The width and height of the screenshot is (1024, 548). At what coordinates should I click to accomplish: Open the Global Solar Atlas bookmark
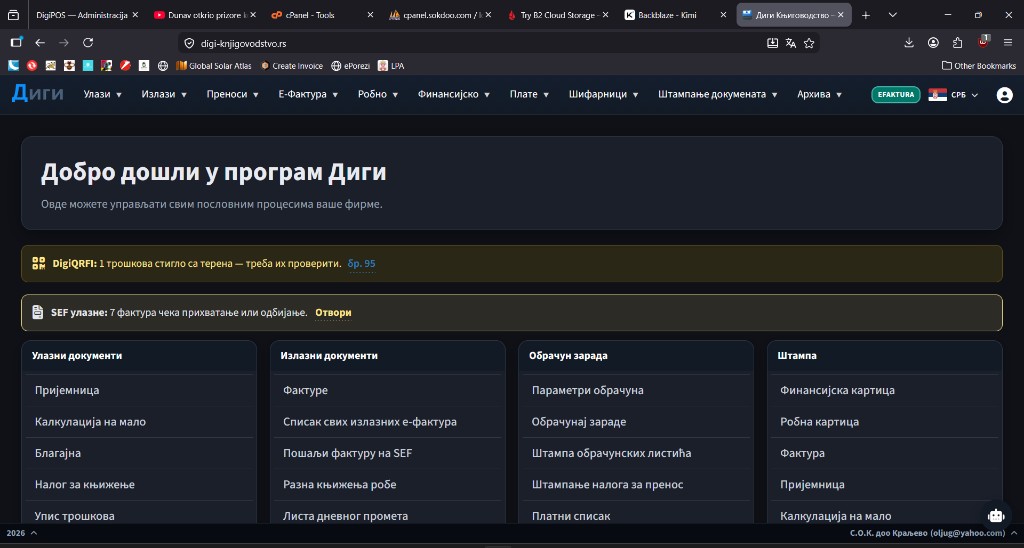point(214,66)
